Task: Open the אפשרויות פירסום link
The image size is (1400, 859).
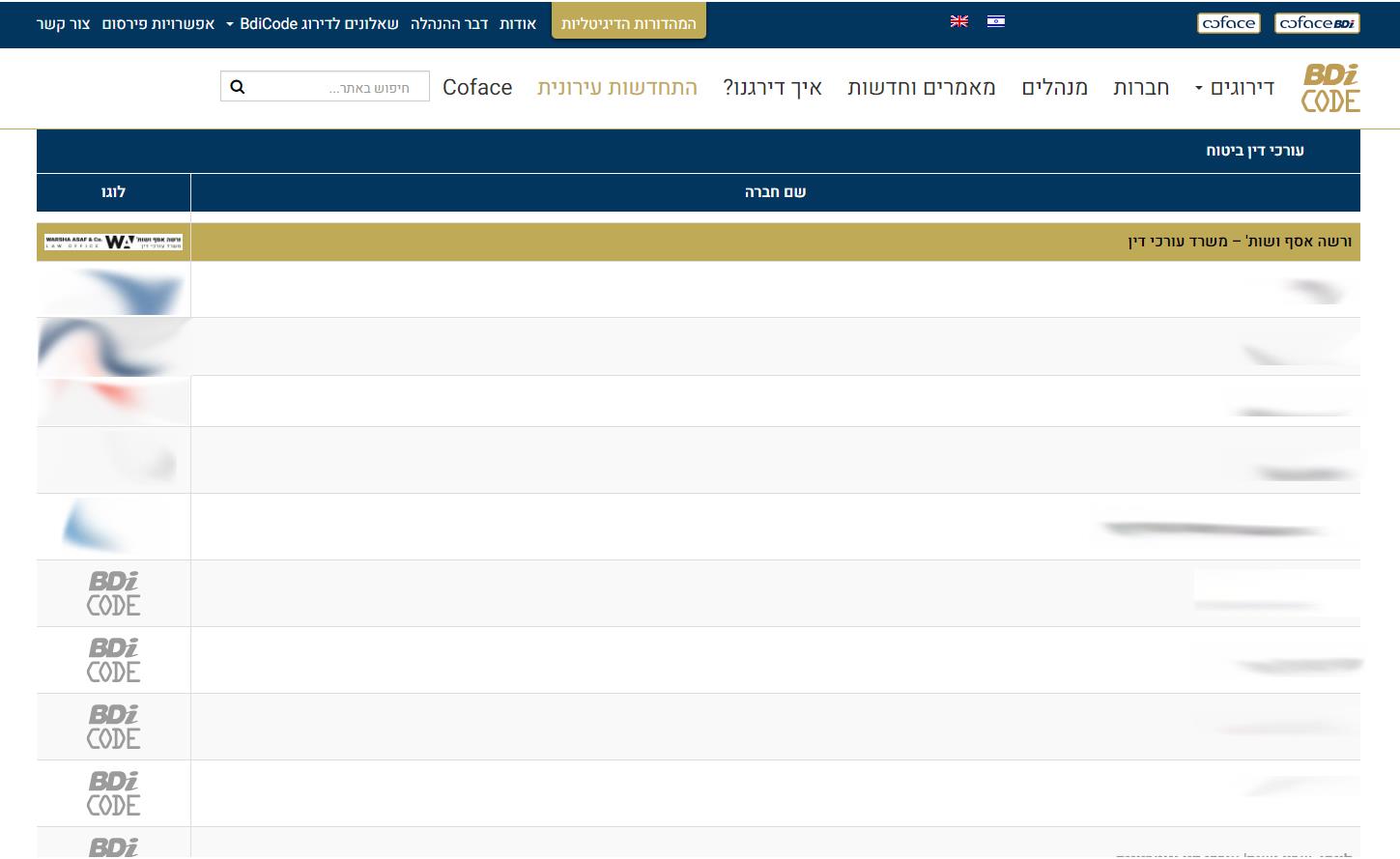Action: (158, 23)
